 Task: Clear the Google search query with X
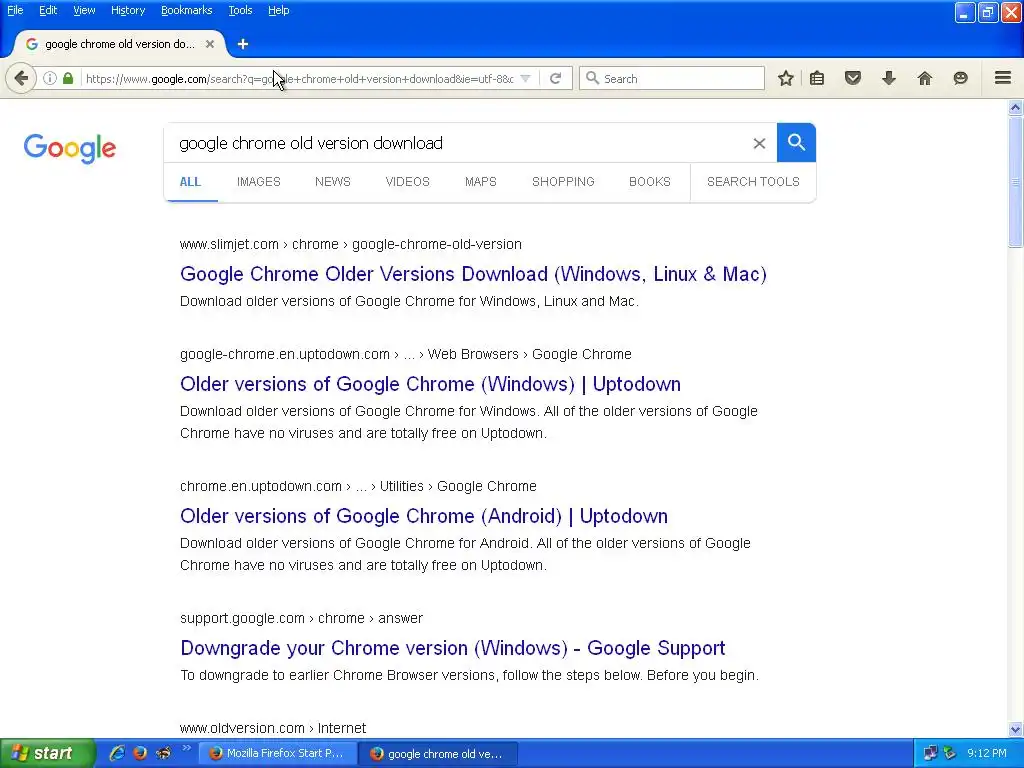click(x=759, y=143)
